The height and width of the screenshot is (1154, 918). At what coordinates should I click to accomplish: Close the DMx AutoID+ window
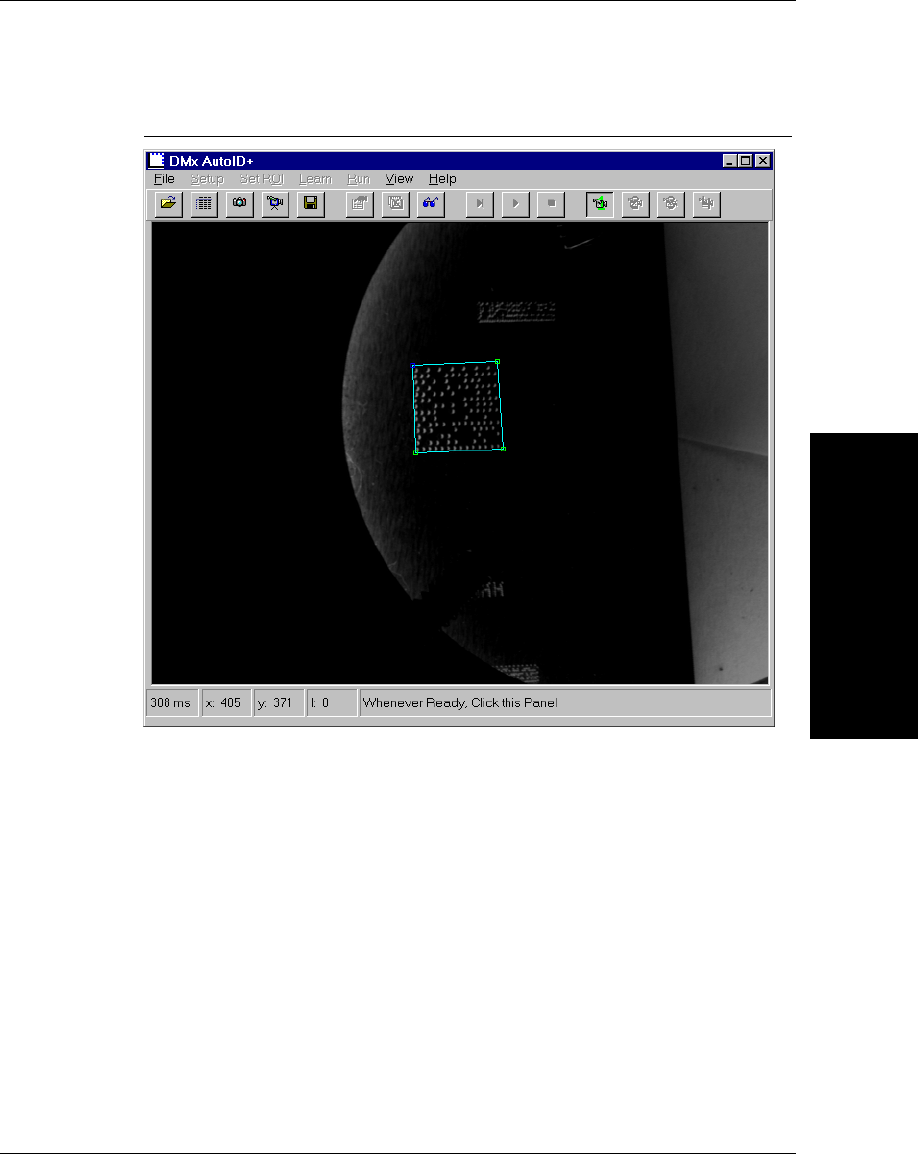pyautogui.click(x=763, y=160)
